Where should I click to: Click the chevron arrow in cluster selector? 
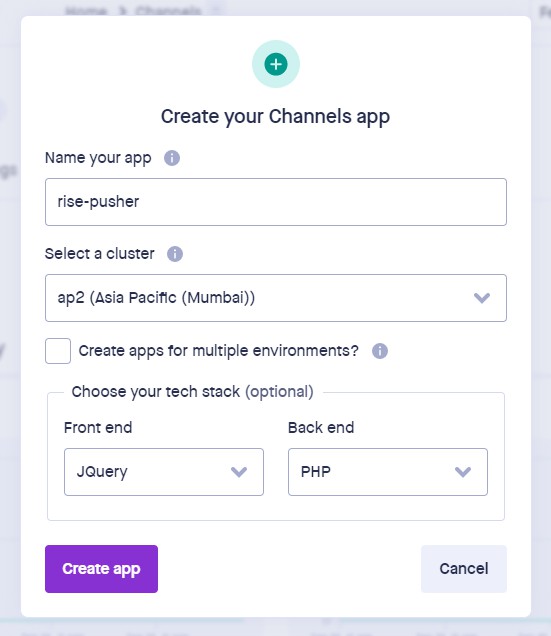482,298
